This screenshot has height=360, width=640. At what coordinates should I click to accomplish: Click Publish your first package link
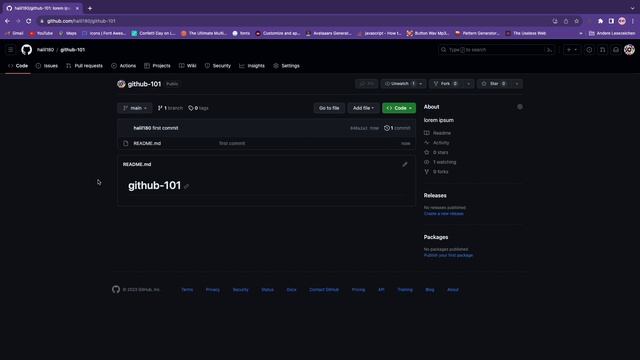point(448,255)
